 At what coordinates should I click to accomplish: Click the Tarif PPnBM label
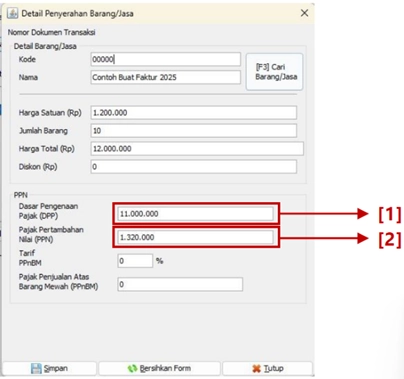coord(30,258)
